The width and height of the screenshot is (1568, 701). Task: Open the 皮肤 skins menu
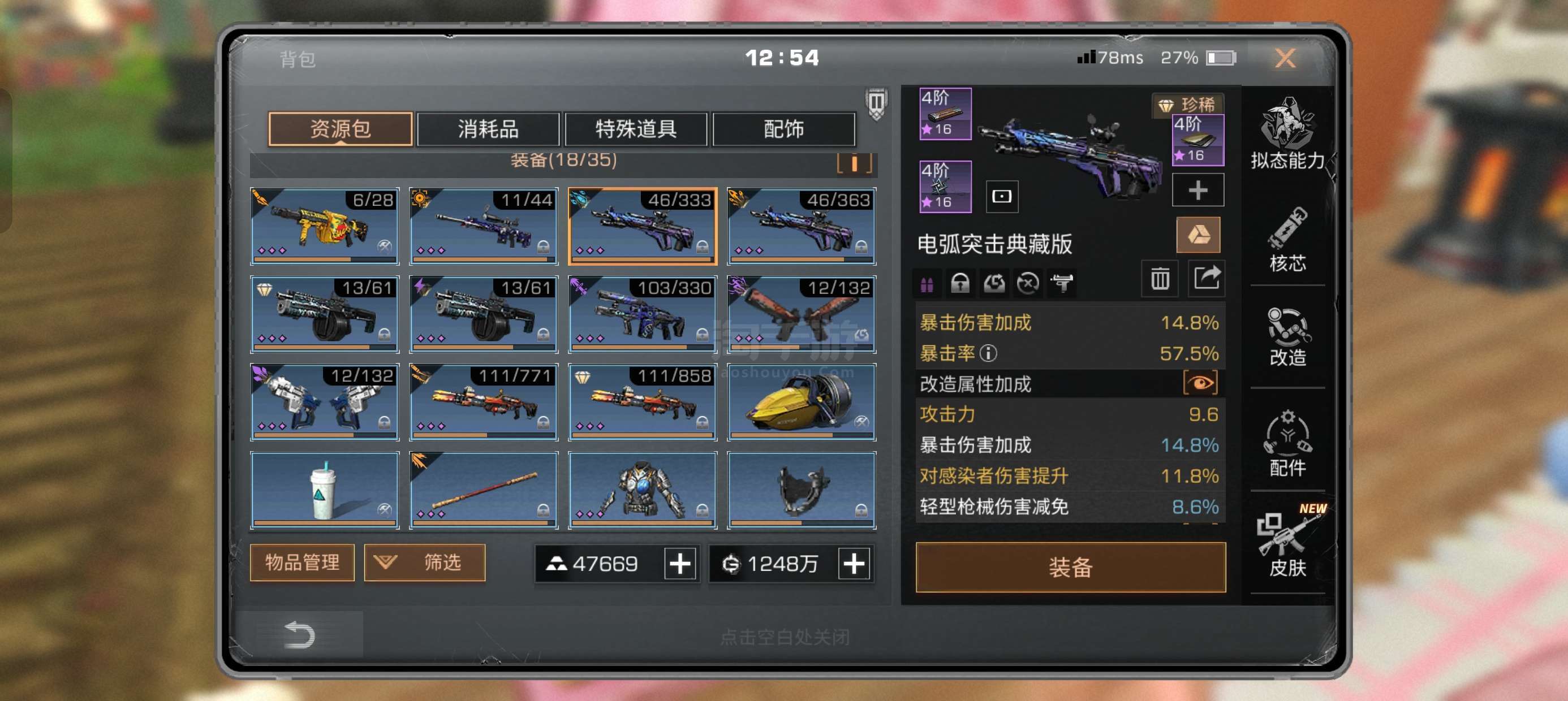pos(1287,540)
